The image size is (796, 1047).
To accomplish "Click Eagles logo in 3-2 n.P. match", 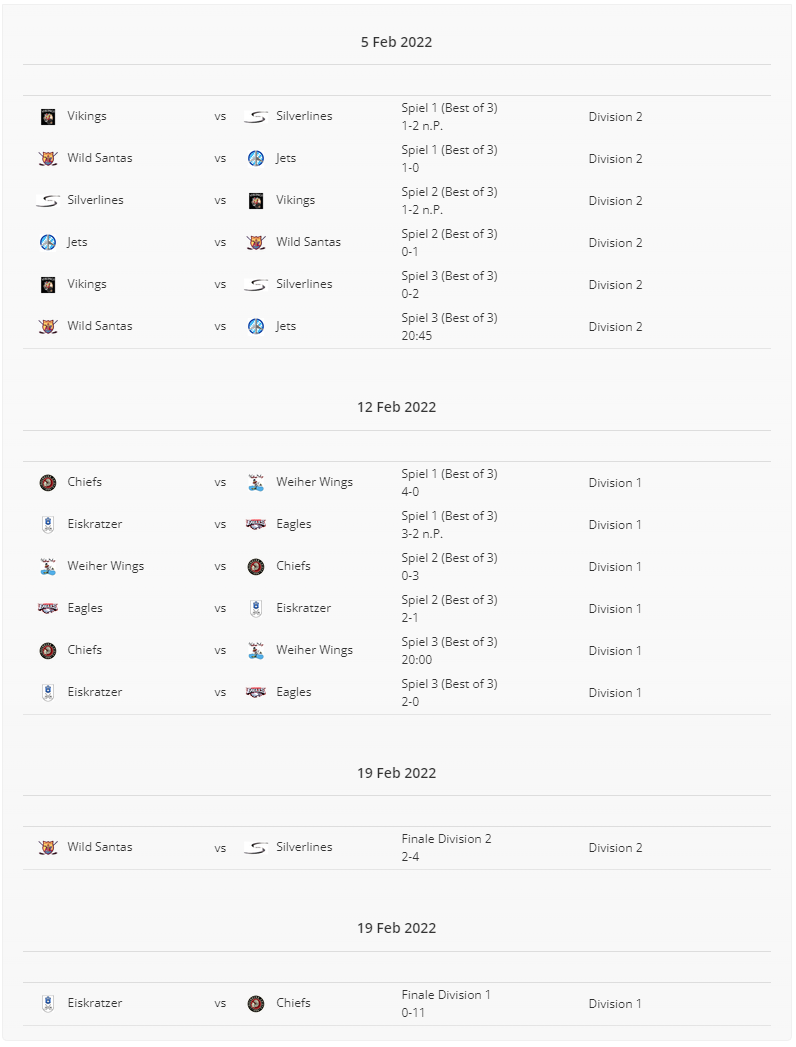I will click(x=256, y=524).
